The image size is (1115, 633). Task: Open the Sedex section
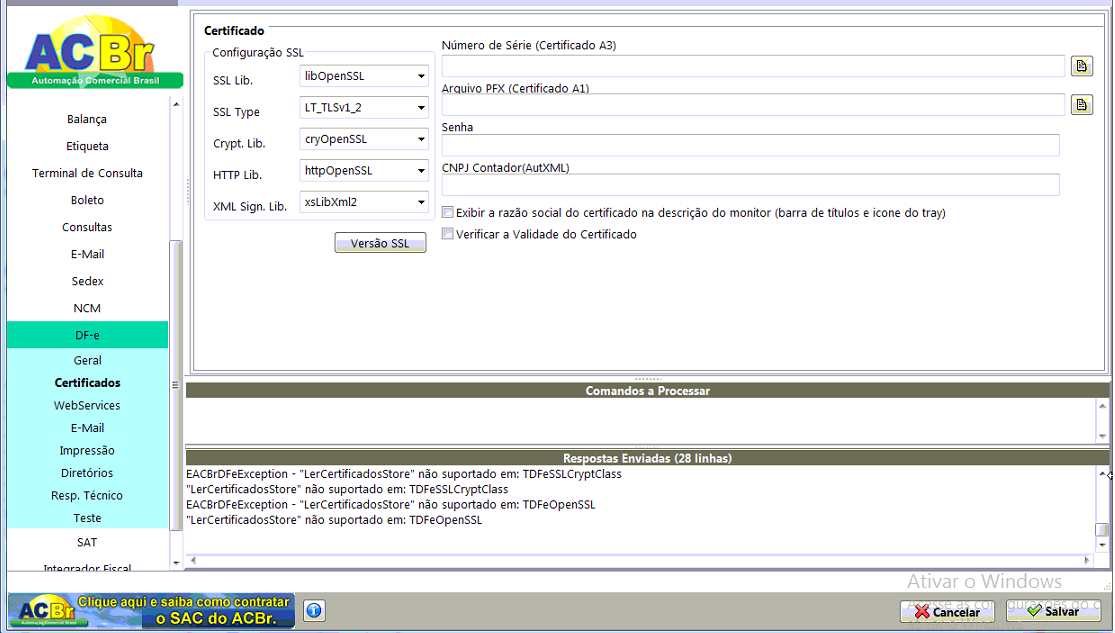point(87,281)
